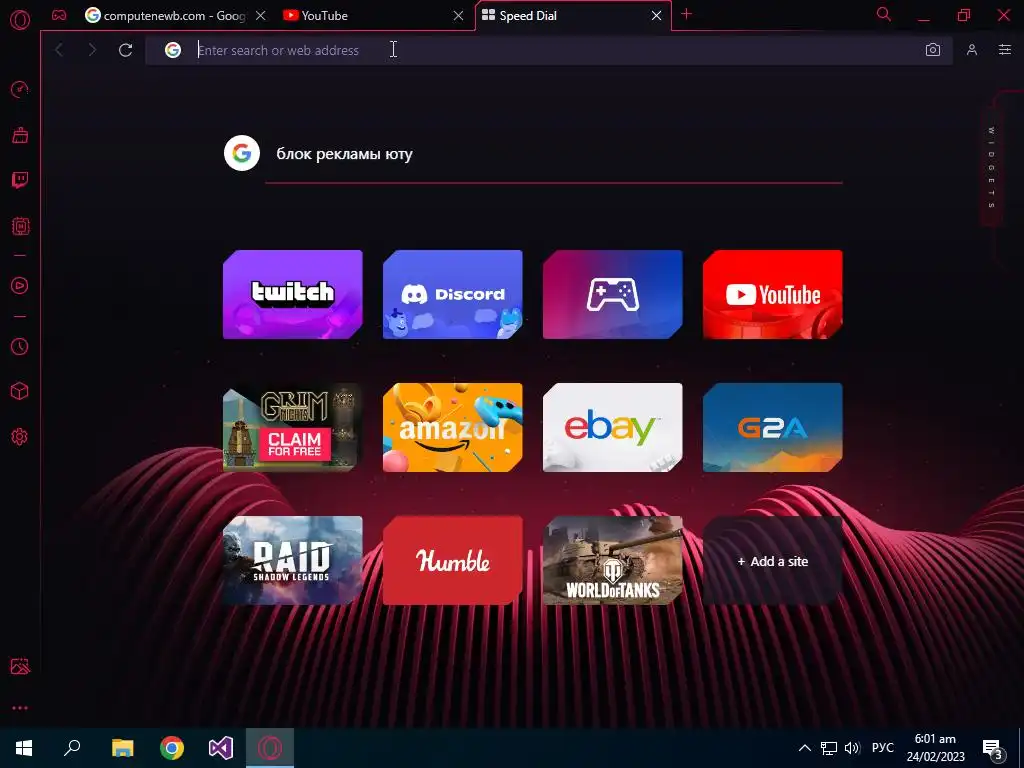Open GX Corner gamepad tab icon

(59, 15)
